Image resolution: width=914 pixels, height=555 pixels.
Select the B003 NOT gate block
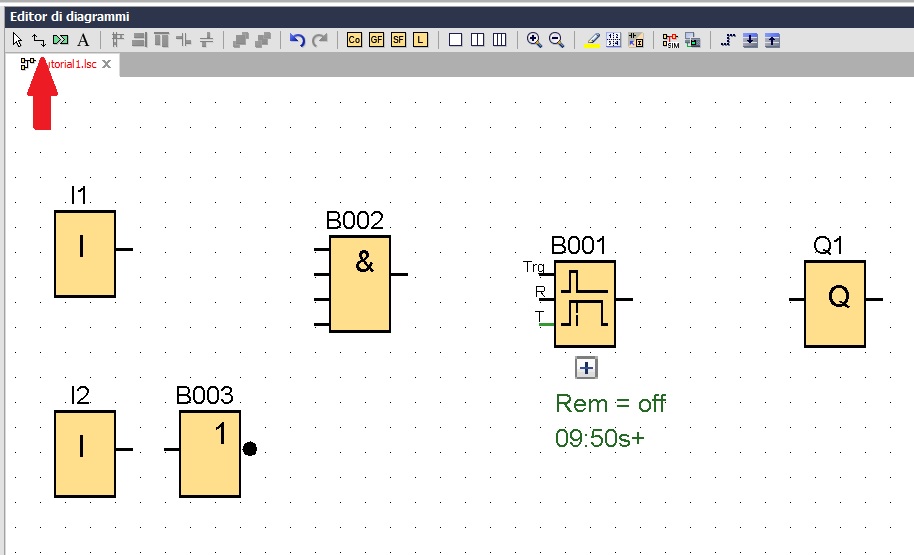210,454
